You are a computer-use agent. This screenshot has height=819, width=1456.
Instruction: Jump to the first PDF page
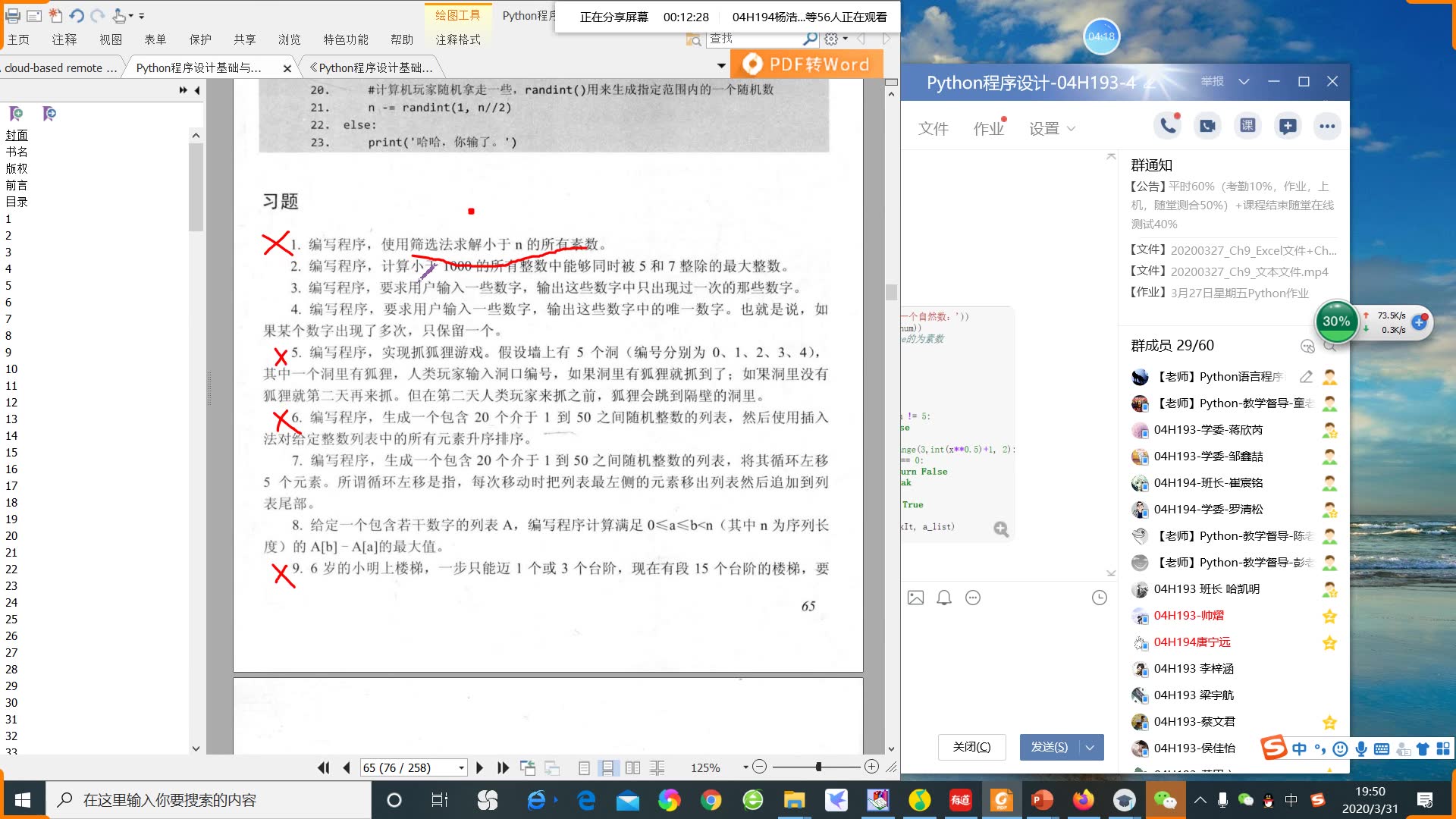(x=323, y=767)
